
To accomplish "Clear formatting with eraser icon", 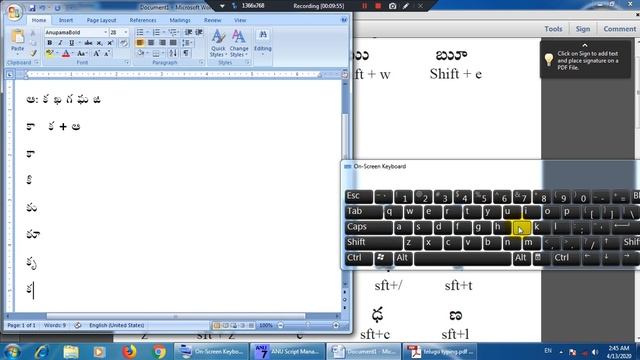I will click(x=124, y=43).
